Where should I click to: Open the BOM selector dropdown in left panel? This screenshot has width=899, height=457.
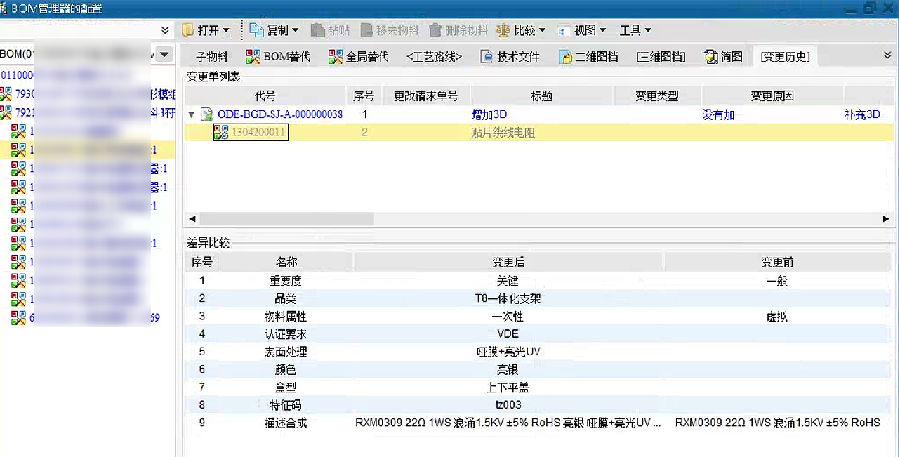(164, 53)
